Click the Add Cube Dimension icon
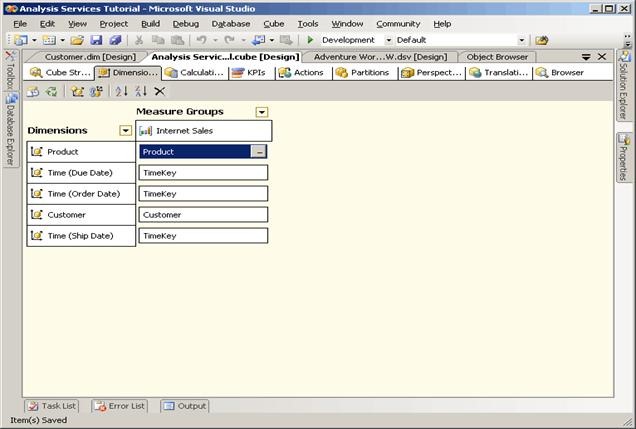 click(x=77, y=91)
